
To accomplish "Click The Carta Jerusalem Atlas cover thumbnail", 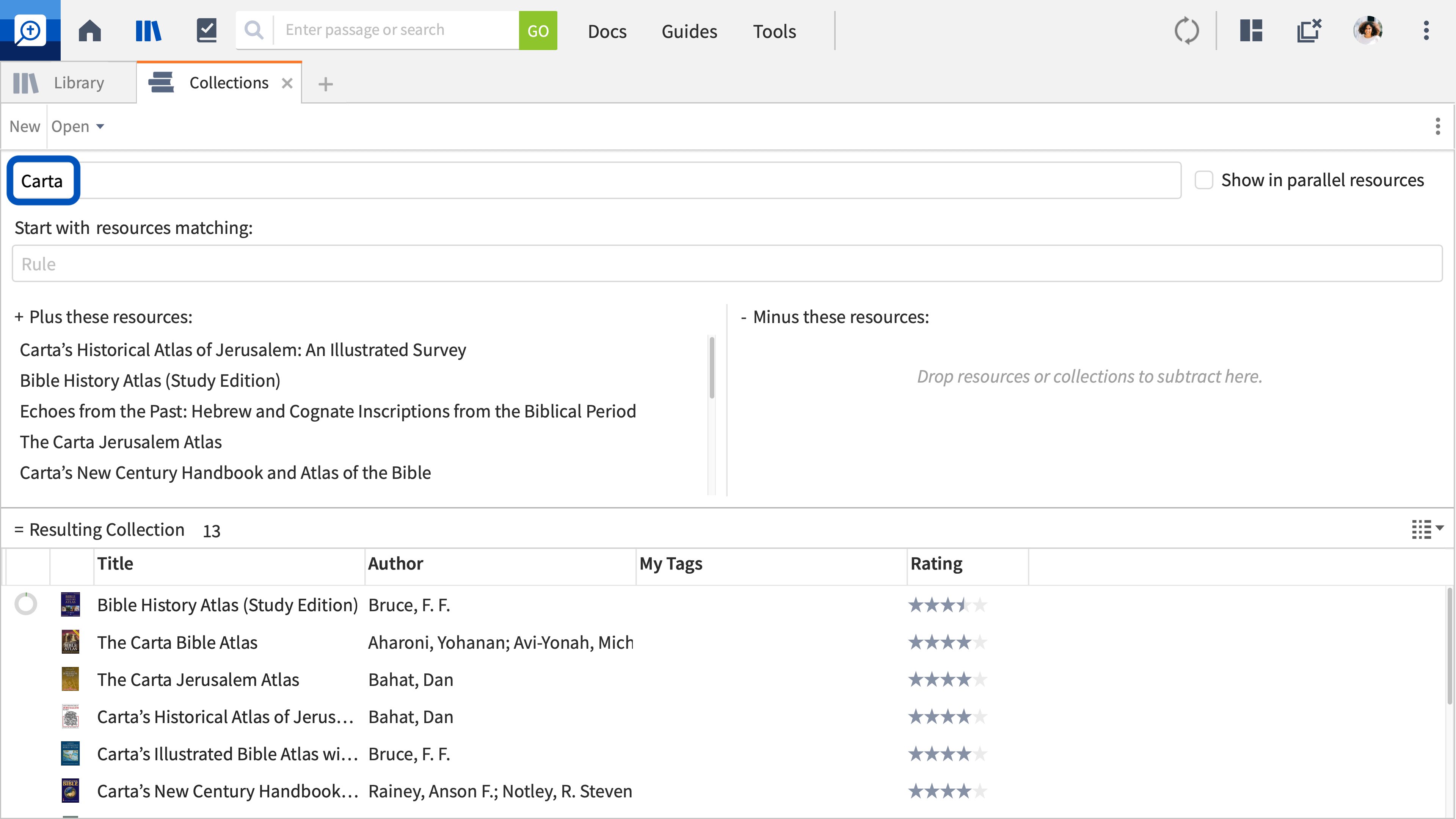I will (x=70, y=679).
